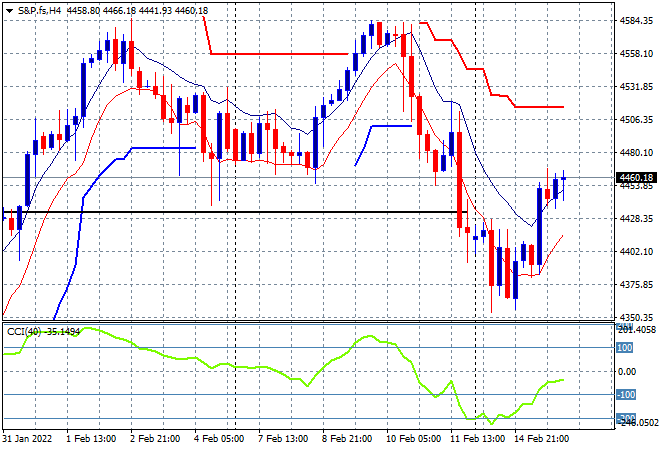Select the 4506.35 price axis label
Image resolution: width=660 pixels, height=450 pixels.
636,120
